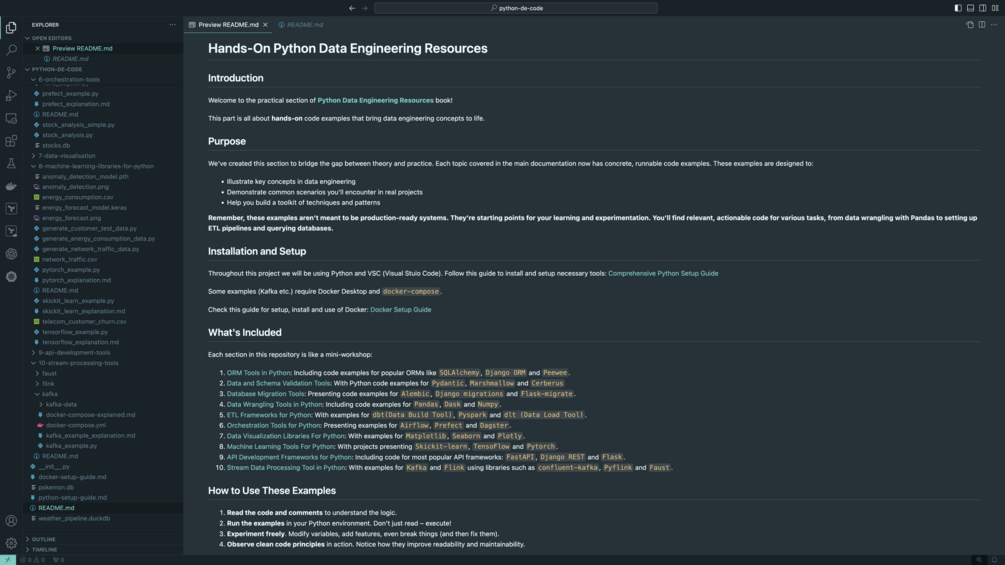The width and height of the screenshot is (1005, 565).
Task: Open the Manage gear icon
Action: (x=11, y=543)
